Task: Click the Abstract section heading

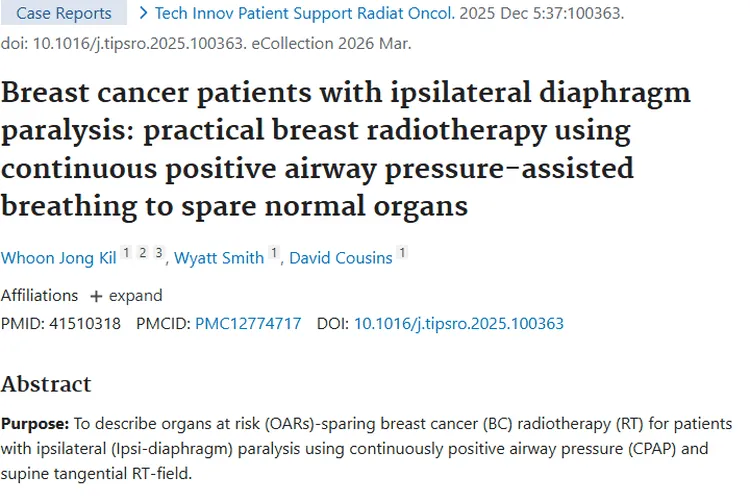Action: 46,384
